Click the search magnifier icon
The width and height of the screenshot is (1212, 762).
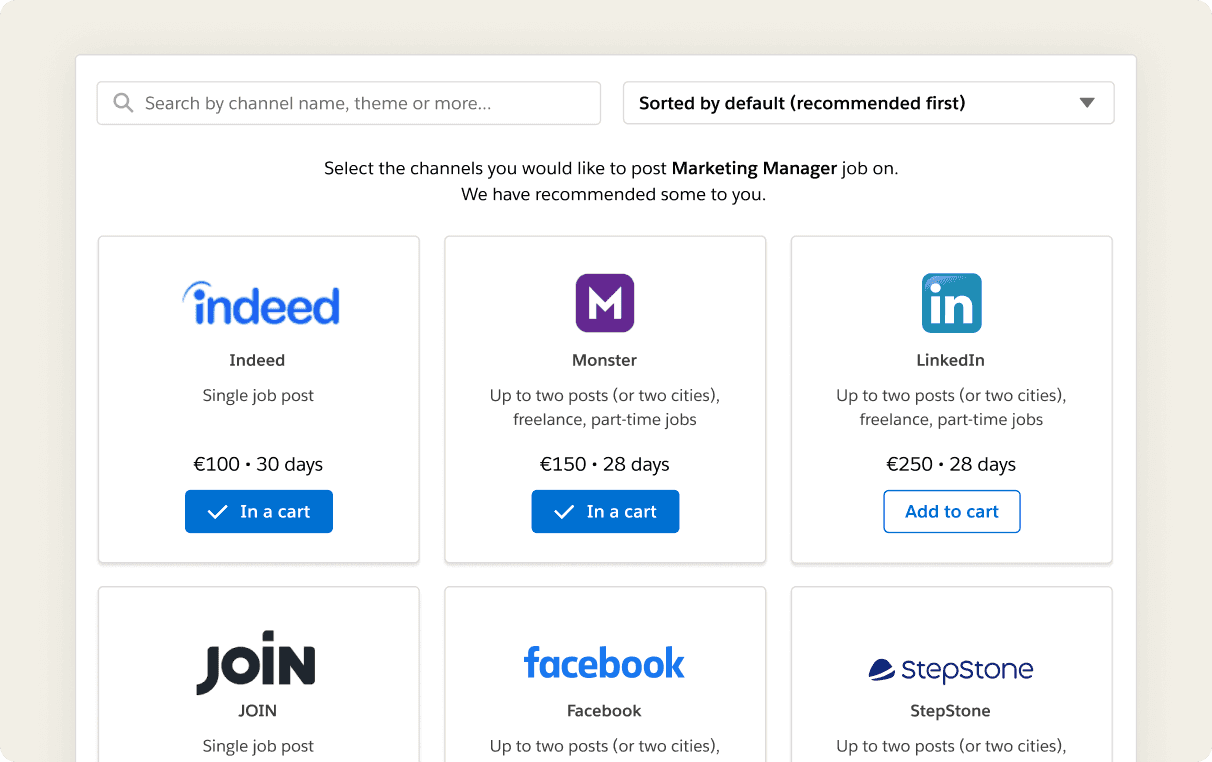123,103
